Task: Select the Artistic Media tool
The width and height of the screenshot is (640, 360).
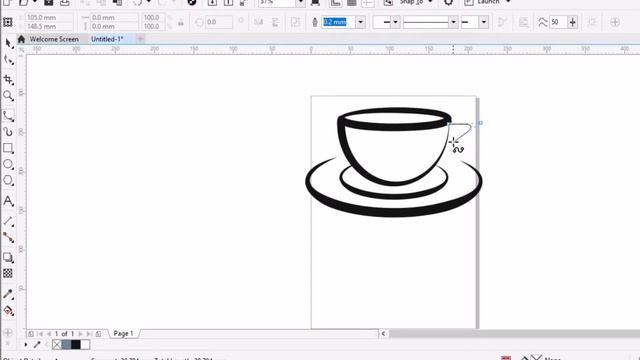Action: (x=8, y=131)
